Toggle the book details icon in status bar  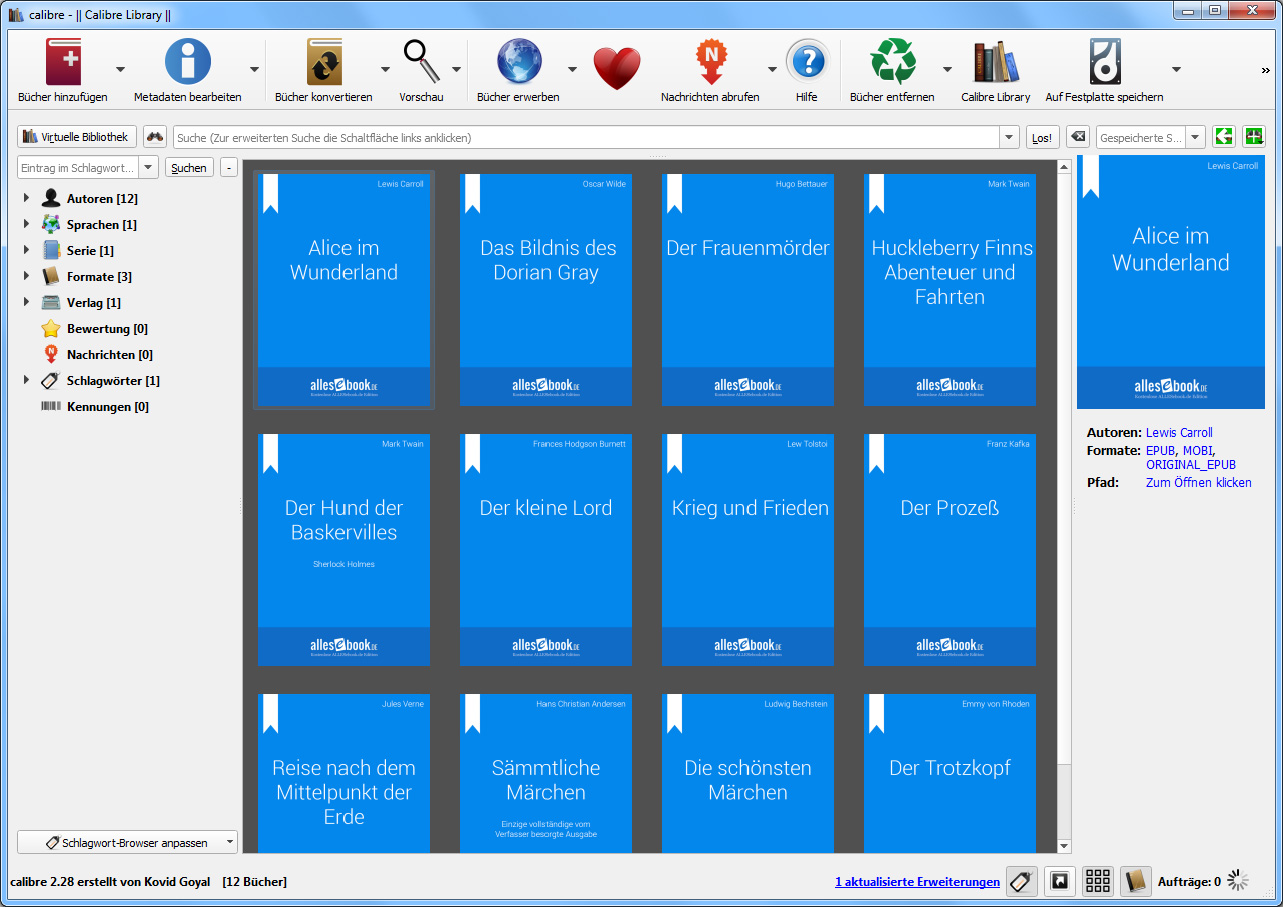pyautogui.click(x=1136, y=881)
